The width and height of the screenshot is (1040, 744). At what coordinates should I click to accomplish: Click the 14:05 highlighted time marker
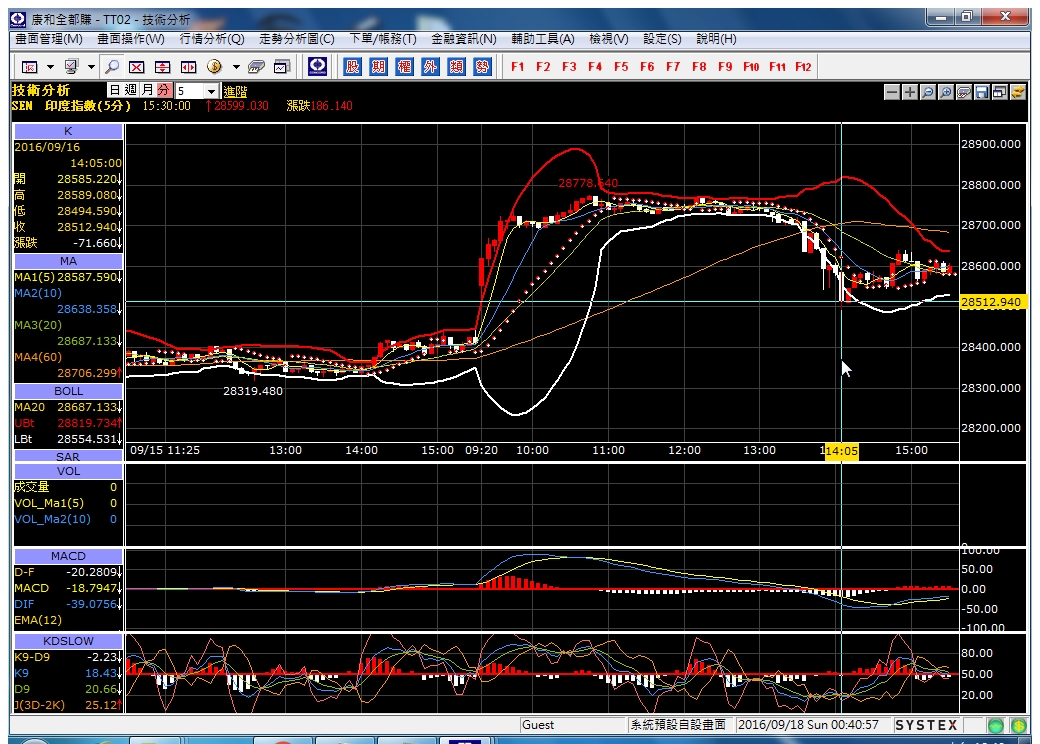coord(842,452)
